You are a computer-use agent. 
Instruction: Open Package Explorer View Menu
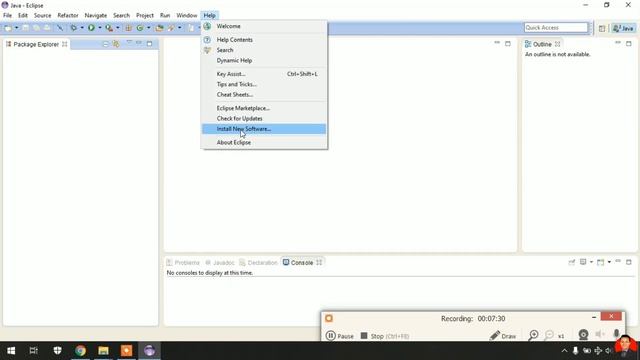click(x=129, y=43)
